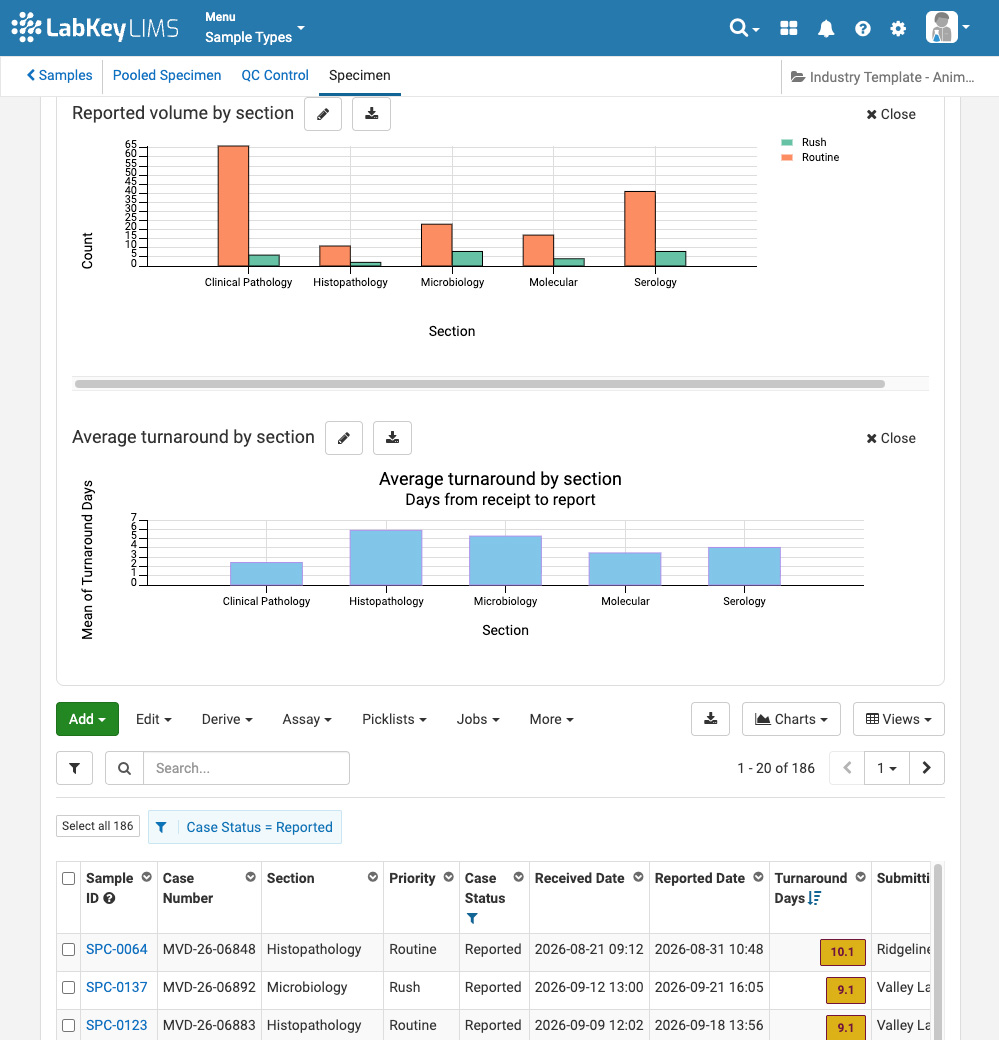Click the search magnifier beside the search box
The width and height of the screenshot is (999, 1040).
124,768
